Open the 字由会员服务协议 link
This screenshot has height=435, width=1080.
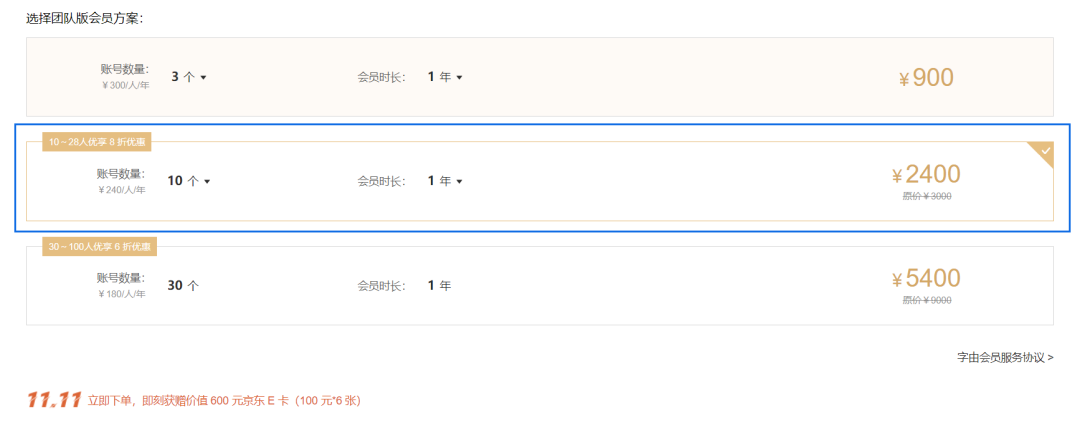pyautogui.click(x=1004, y=357)
